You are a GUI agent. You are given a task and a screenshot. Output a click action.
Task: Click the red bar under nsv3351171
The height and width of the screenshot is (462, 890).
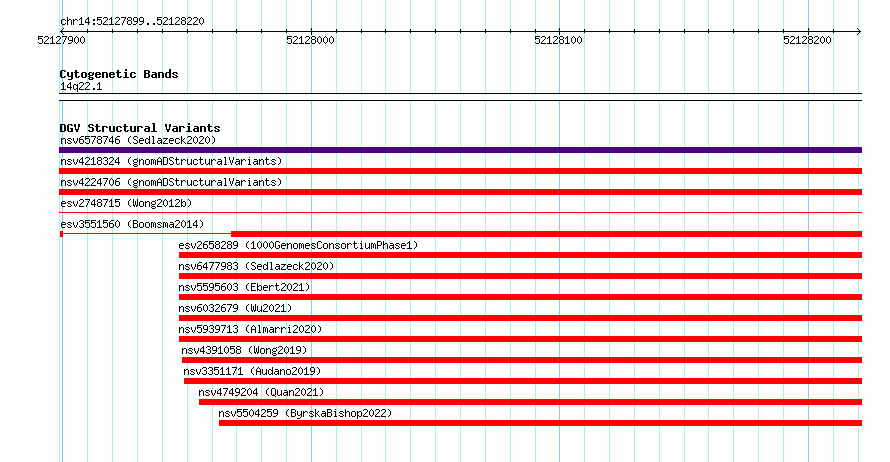click(x=523, y=381)
